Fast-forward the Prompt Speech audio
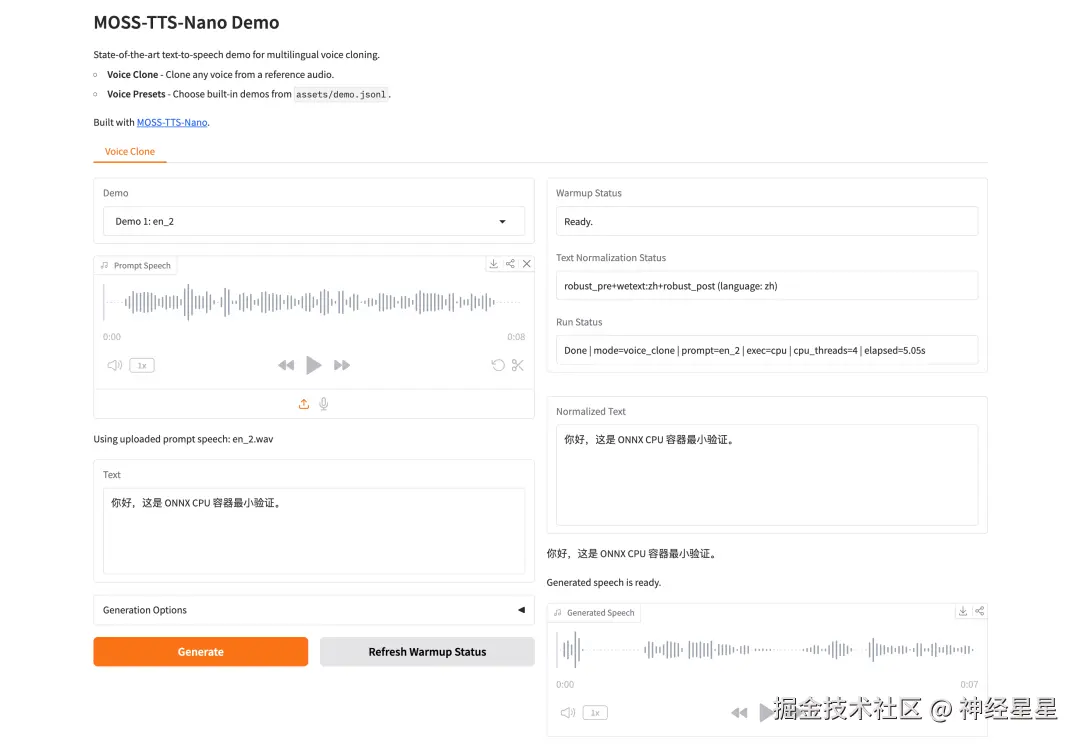This screenshot has height=744, width=1080. point(342,365)
